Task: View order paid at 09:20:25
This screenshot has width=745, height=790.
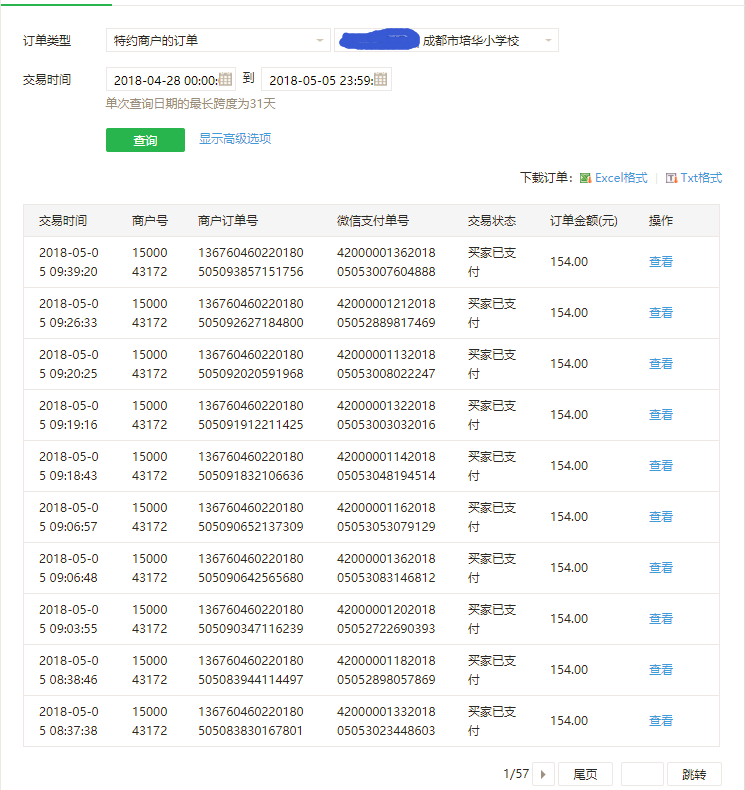Action: tap(661, 364)
